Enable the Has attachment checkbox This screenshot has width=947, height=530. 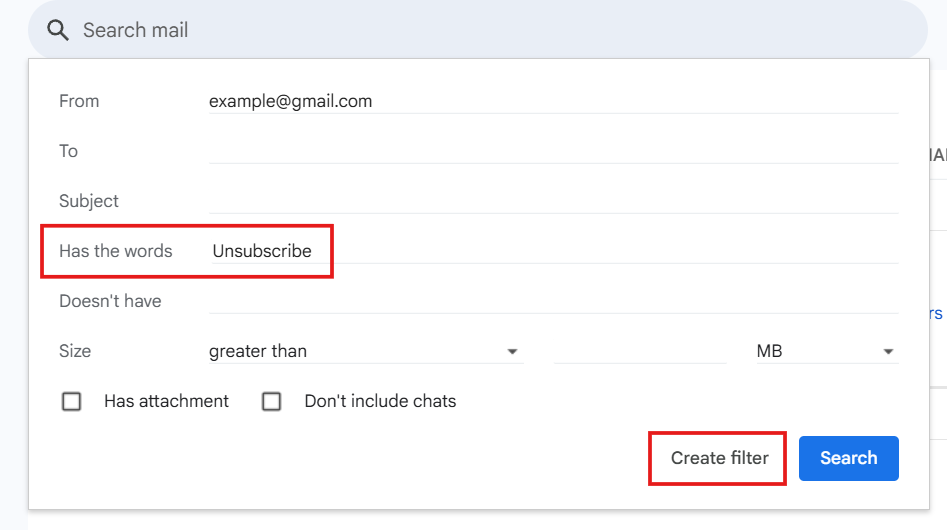click(72, 402)
